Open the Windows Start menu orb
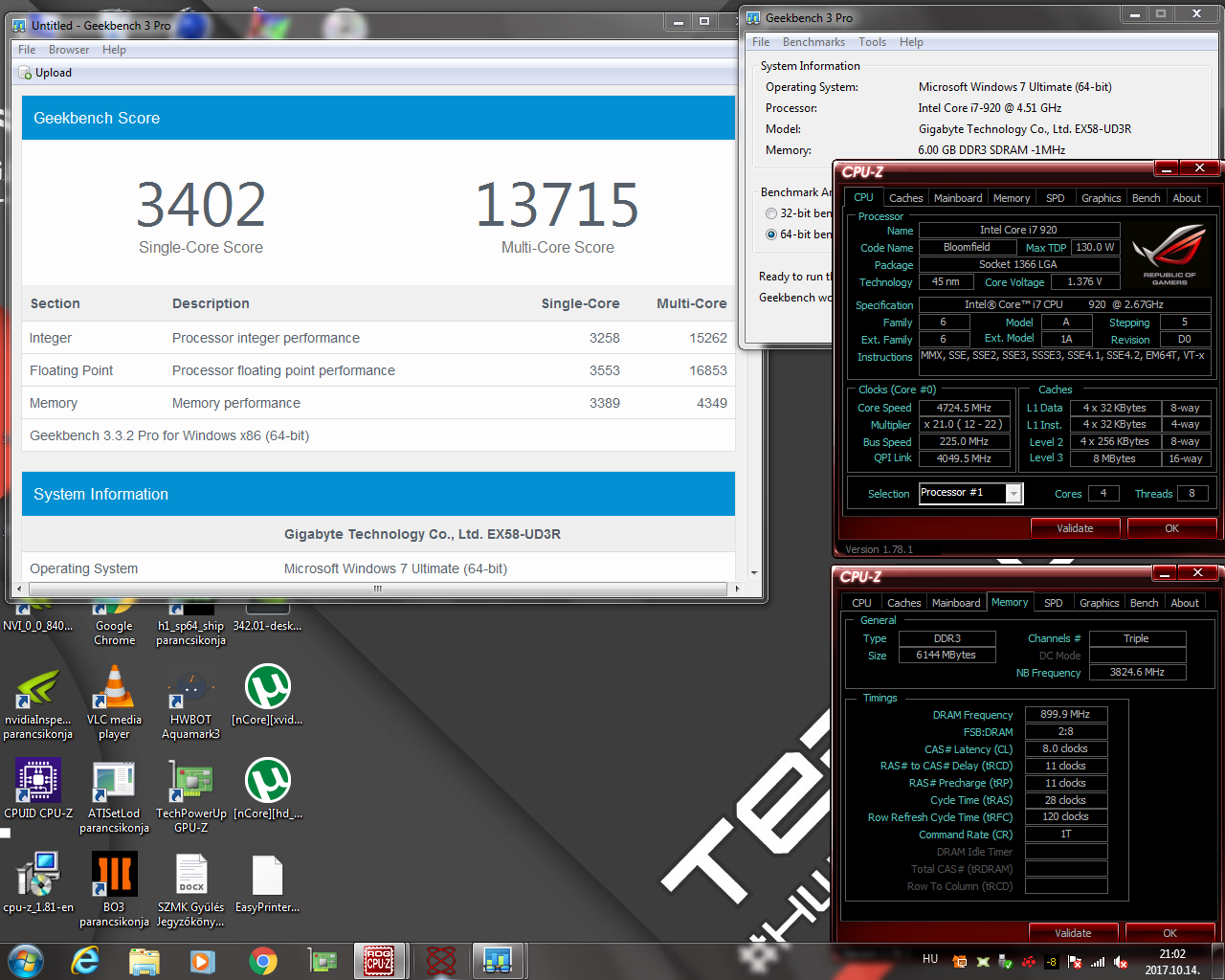1225x980 pixels. point(25,961)
